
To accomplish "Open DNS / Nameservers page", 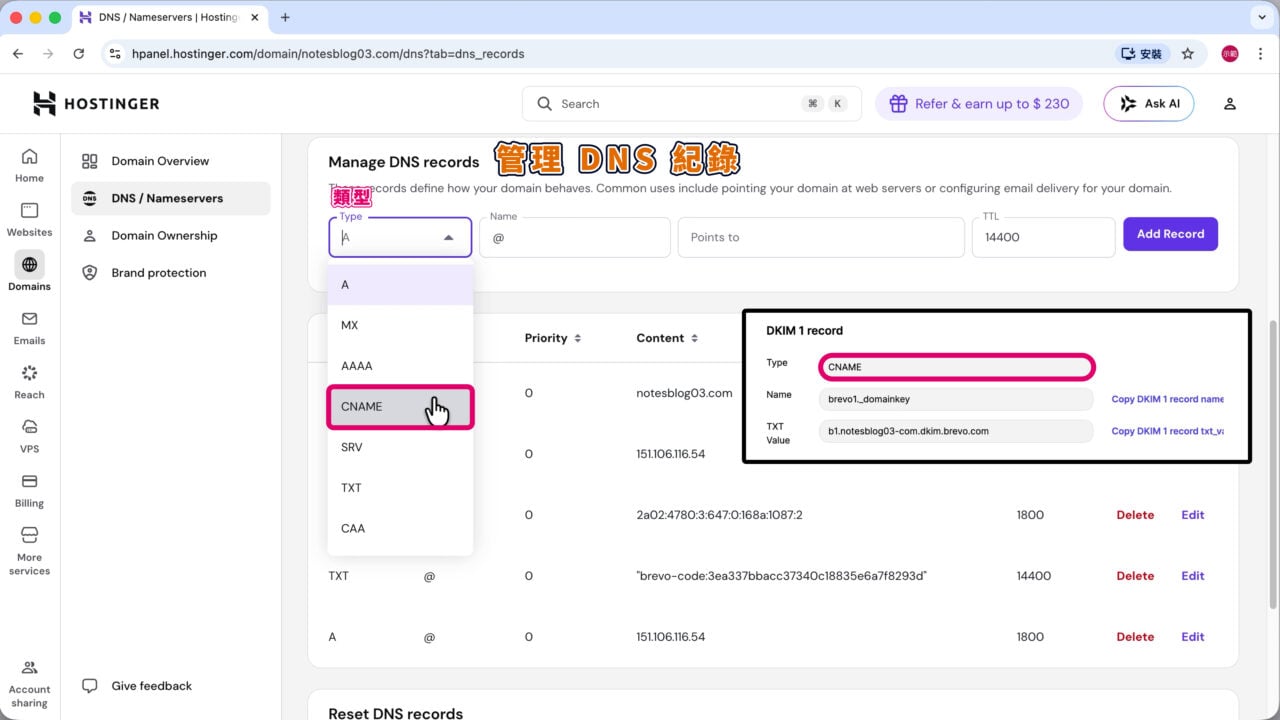I will [x=170, y=198].
